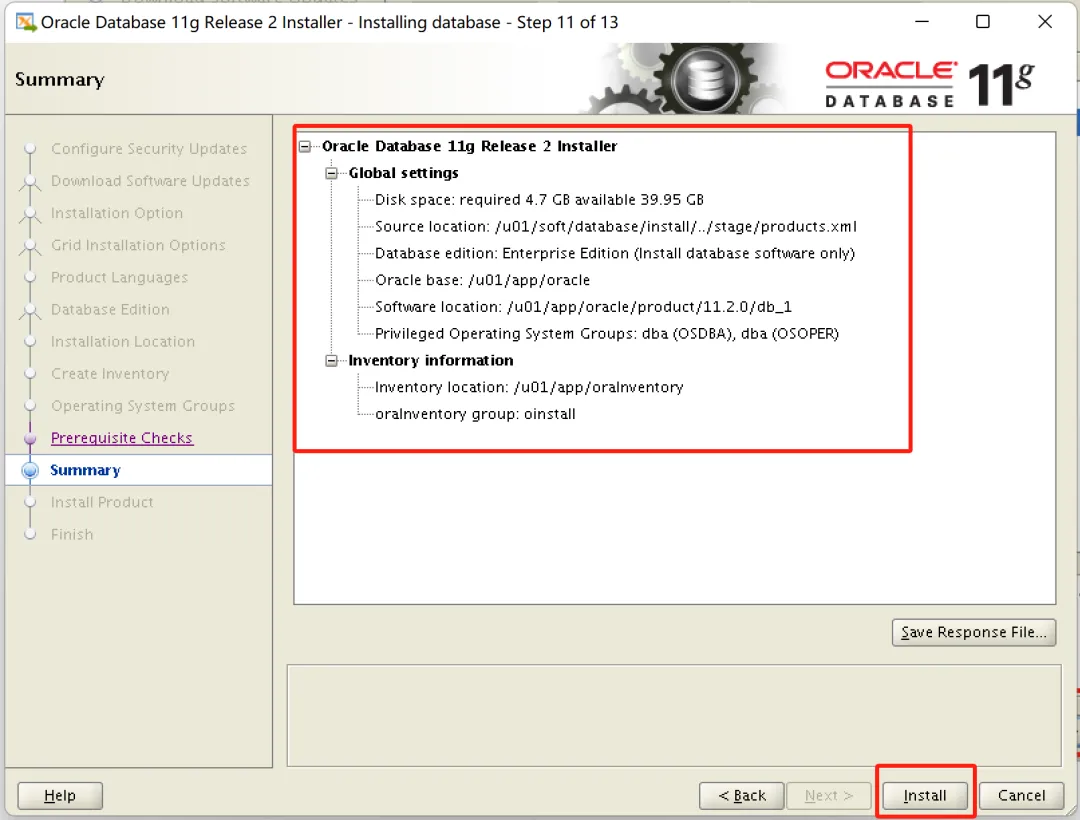Click Save Response File button
This screenshot has height=820, width=1080.
tap(973, 632)
